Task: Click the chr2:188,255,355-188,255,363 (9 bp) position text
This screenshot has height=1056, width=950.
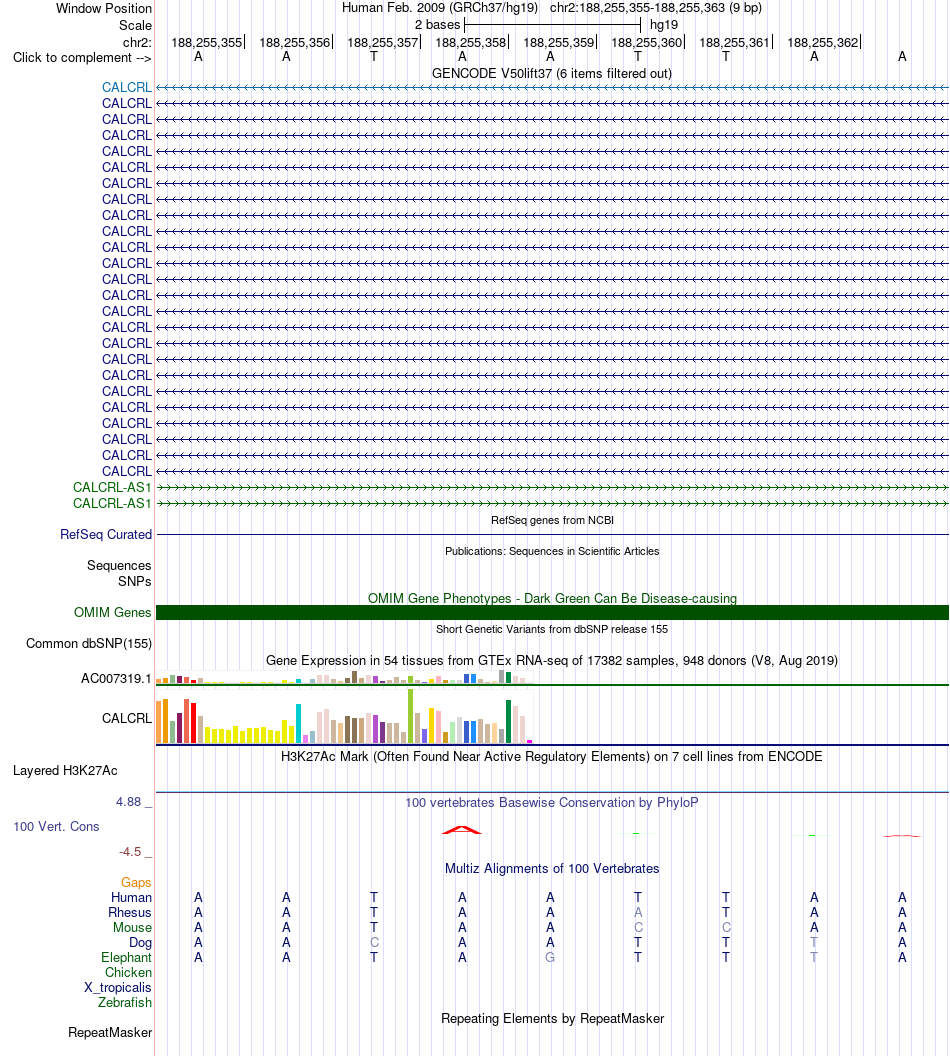Action: point(656,8)
